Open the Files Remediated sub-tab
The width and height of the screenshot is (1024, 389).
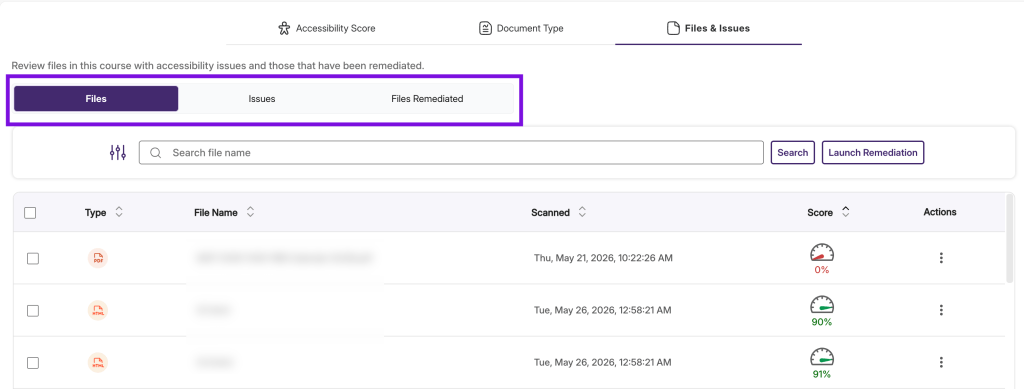pyautogui.click(x=427, y=99)
